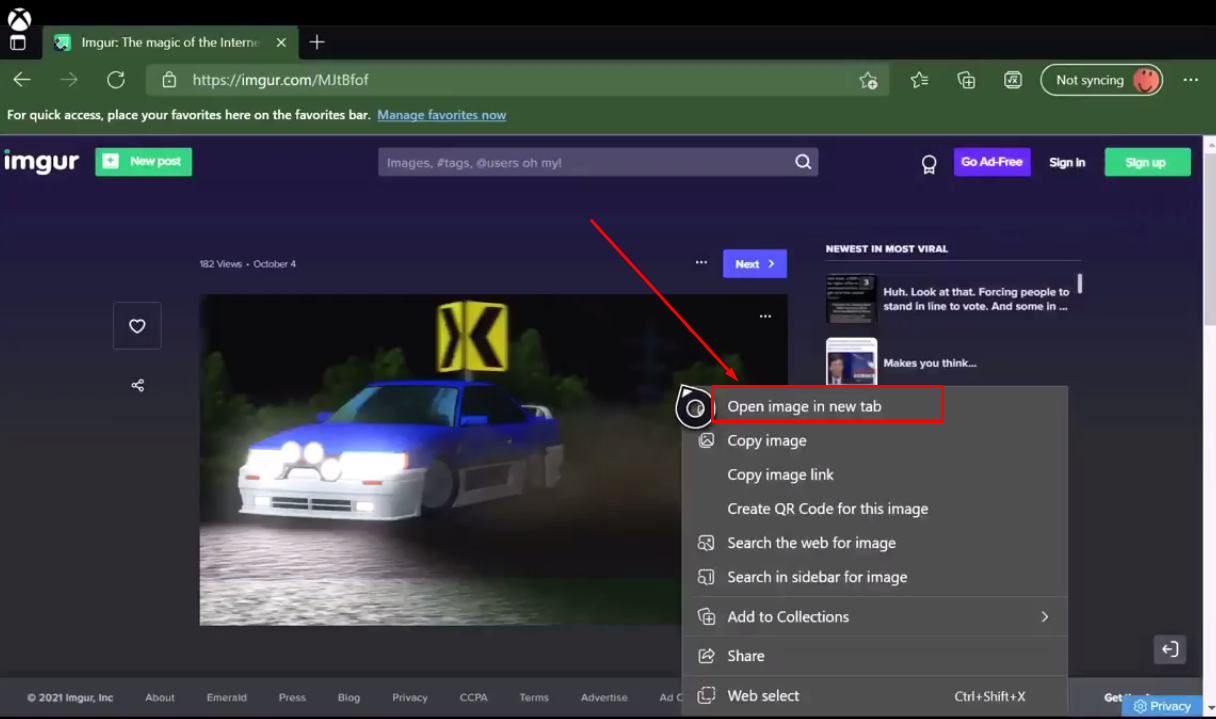Select Copy image in the context menu
This screenshot has width=1216, height=719.
click(x=767, y=440)
